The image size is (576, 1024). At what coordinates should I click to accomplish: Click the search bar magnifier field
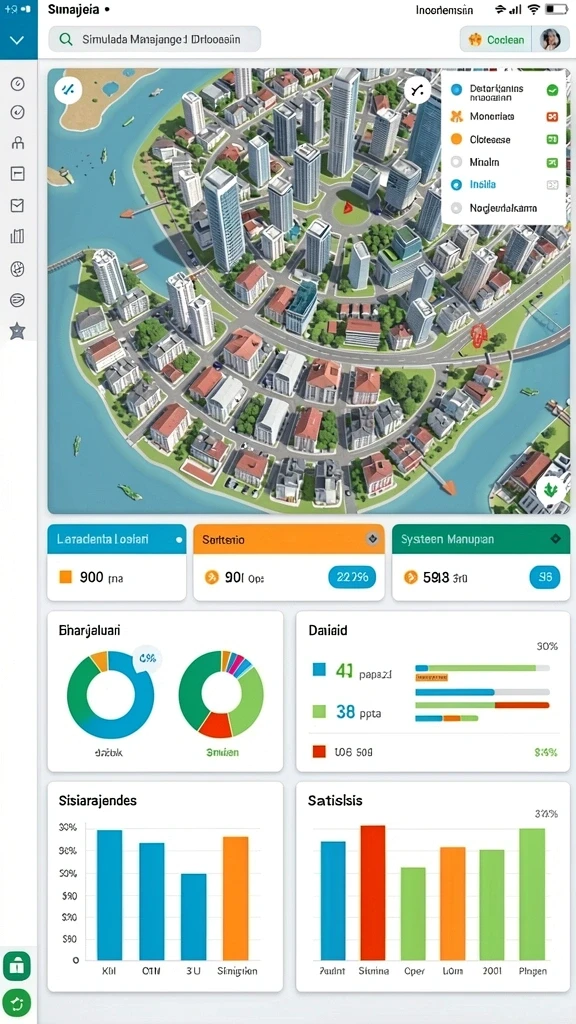click(155, 39)
